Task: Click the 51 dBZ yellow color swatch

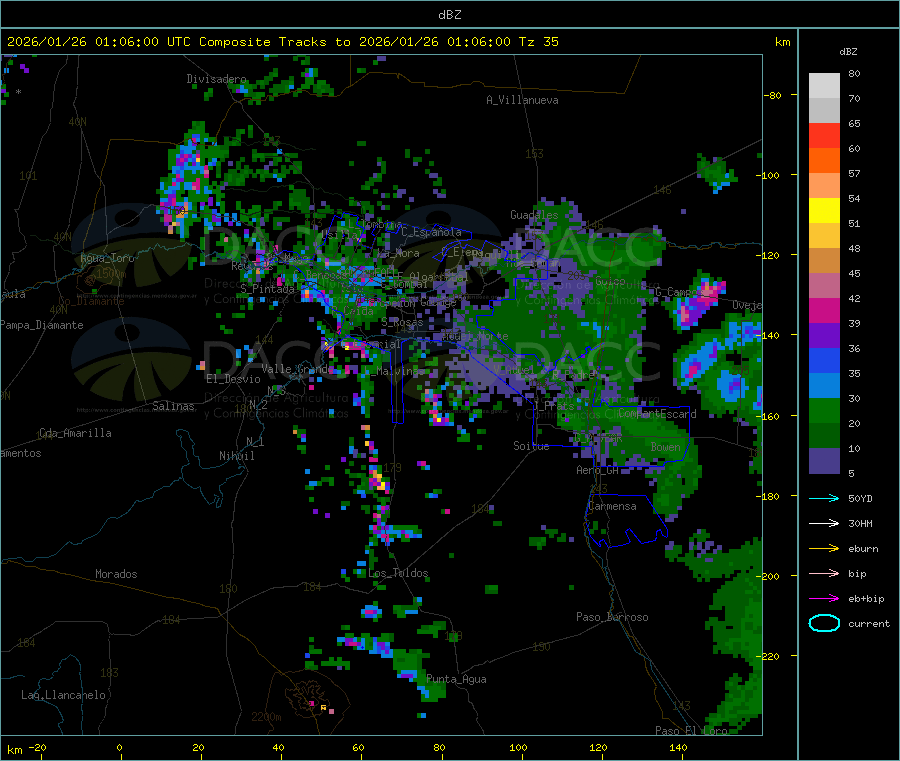Action: coord(824,211)
